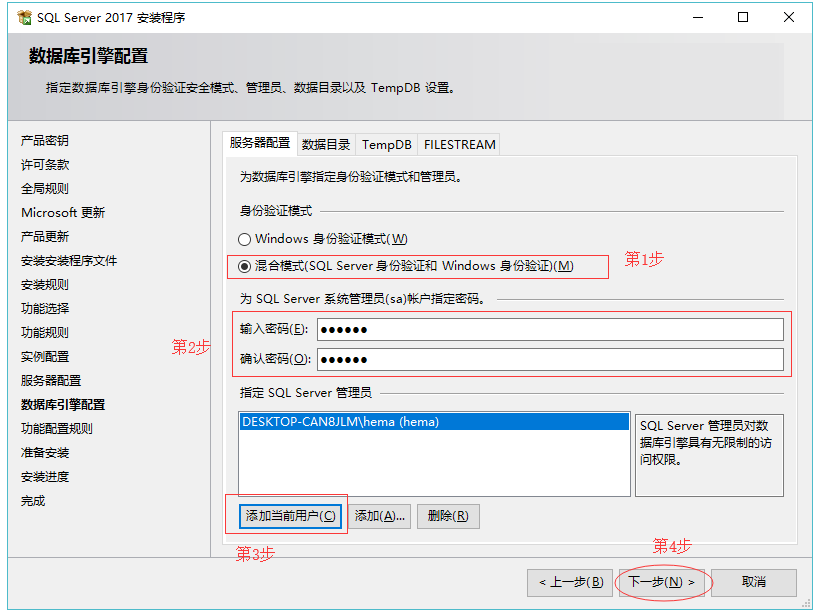Image resolution: width=820 pixels, height=615 pixels.
Task: Select 混合模式 authentication radio button
Action: coord(244,267)
